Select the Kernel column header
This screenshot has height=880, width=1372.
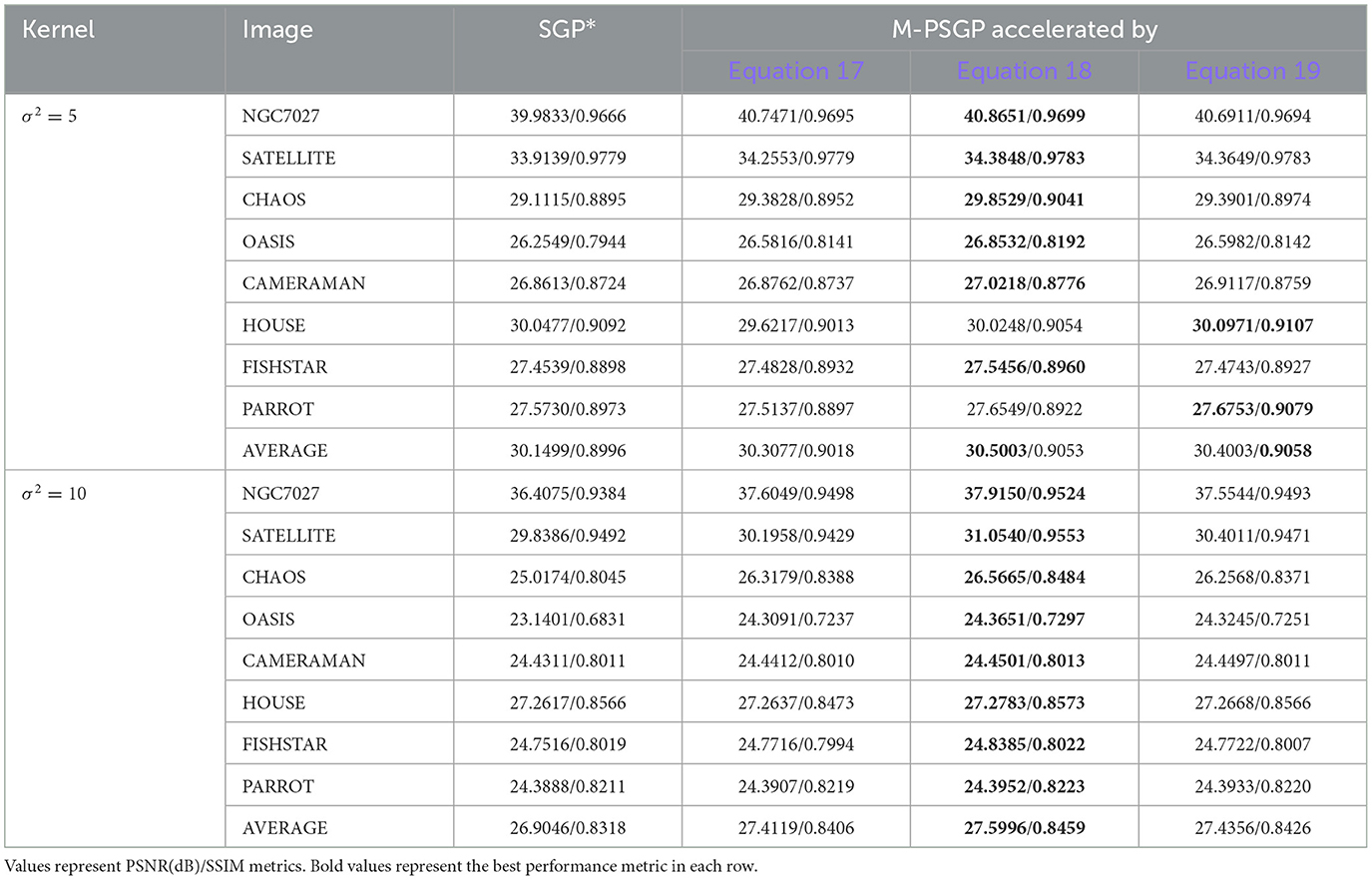pyautogui.click(x=58, y=30)
